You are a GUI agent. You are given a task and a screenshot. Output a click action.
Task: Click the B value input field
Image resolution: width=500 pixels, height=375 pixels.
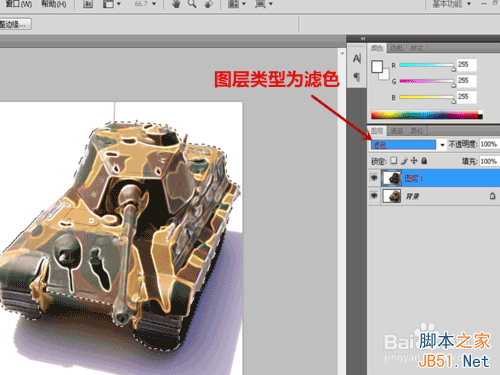pos(467,97)
